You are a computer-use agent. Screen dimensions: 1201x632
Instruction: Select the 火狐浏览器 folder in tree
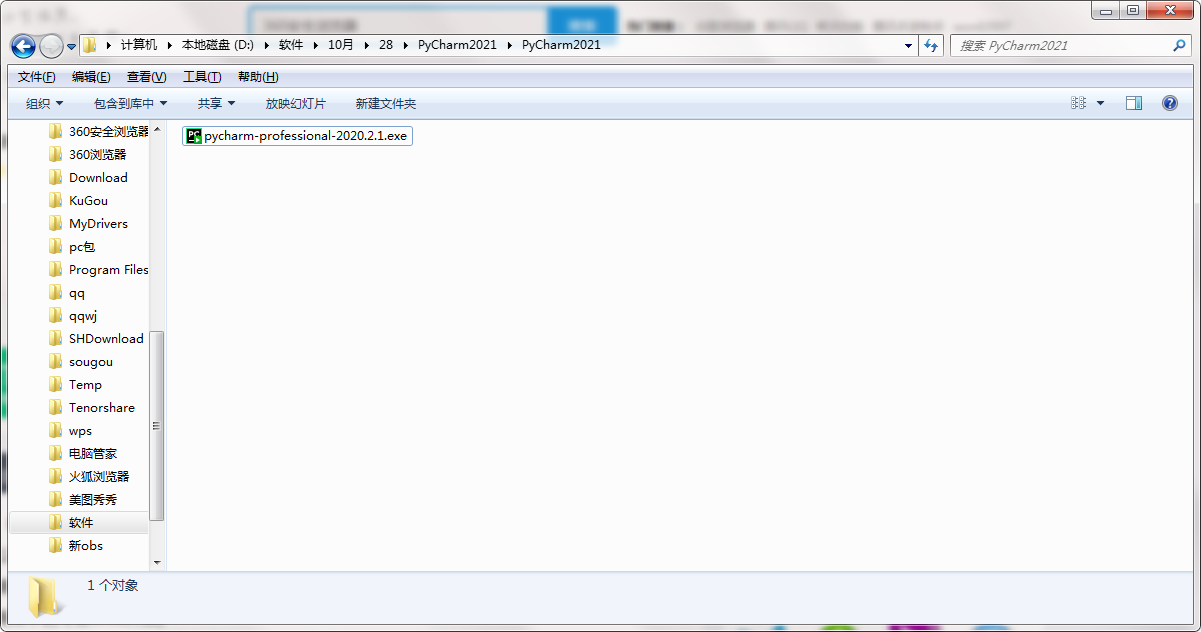click(x=89, y=476)
